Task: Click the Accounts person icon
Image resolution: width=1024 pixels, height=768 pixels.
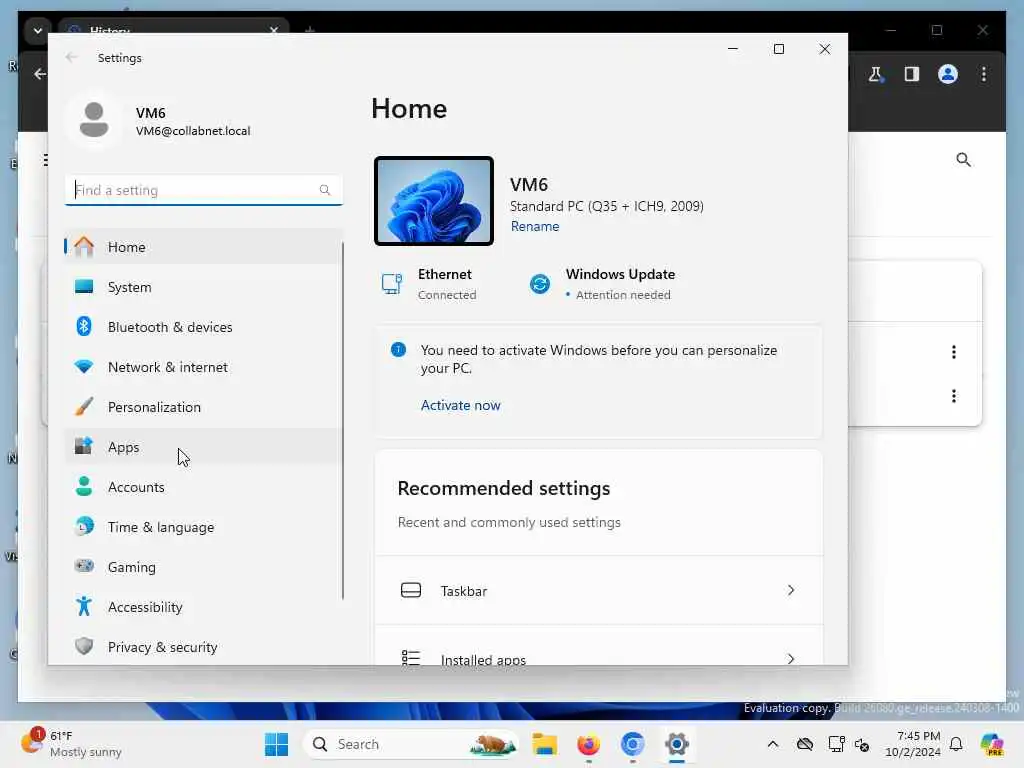Action: (84, 486)
